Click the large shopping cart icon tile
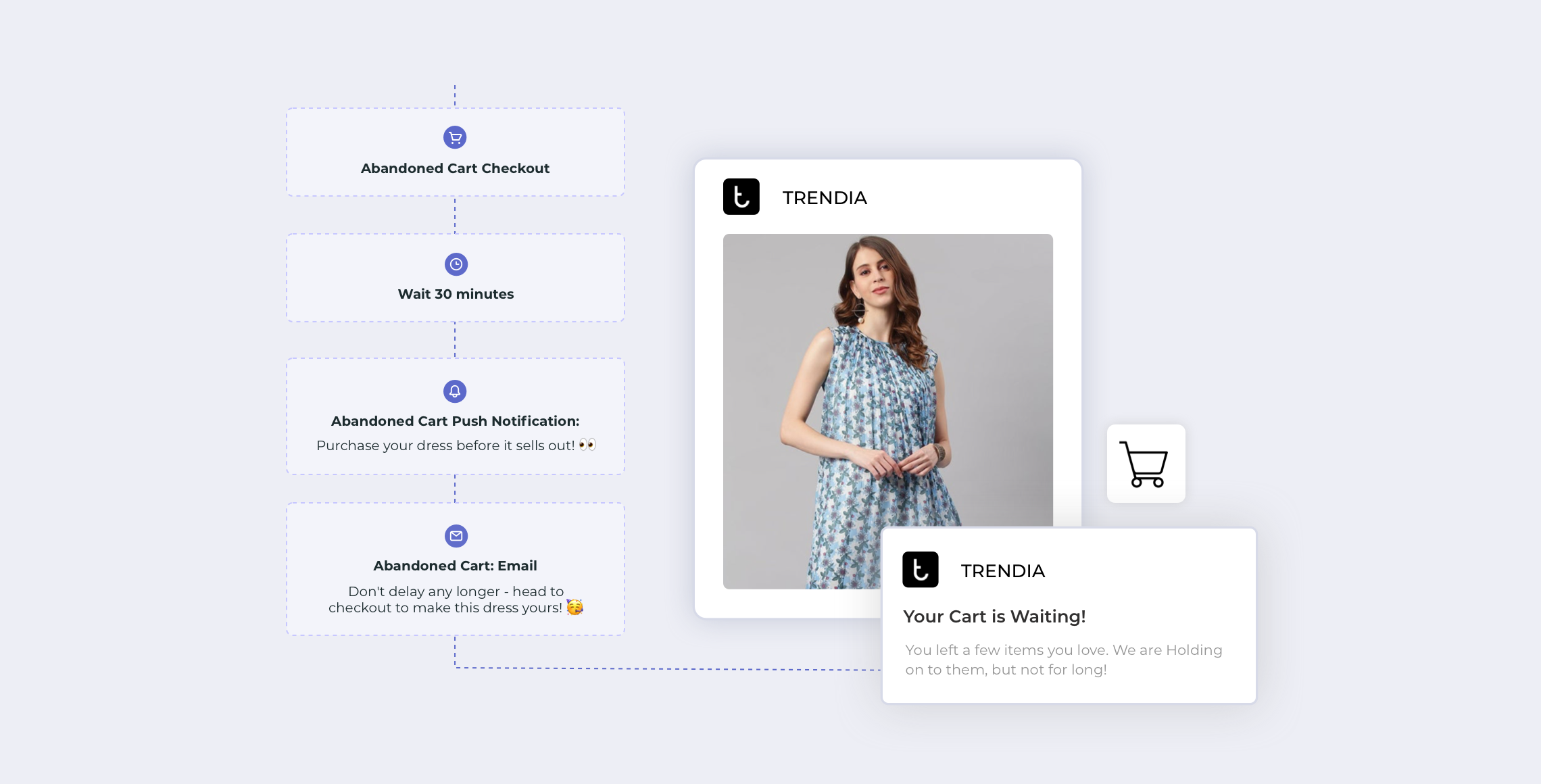 pos(1146,464)
